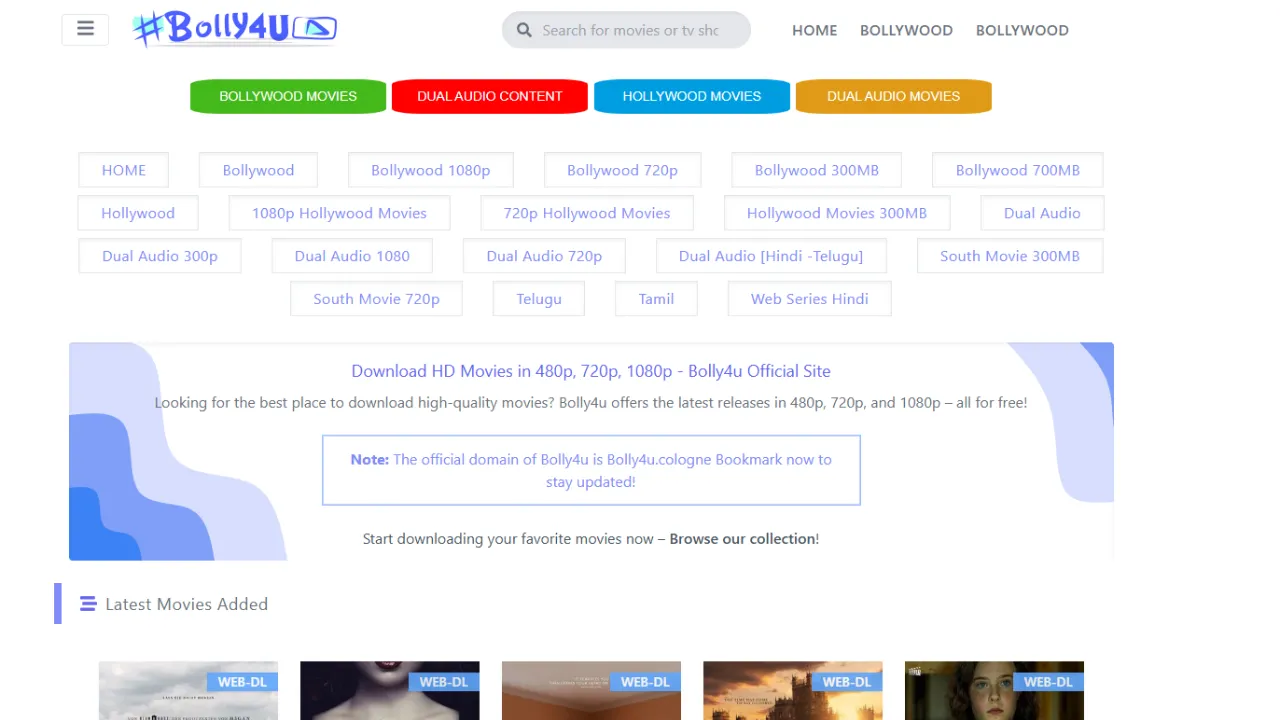Open Browse our collection link

(743, 538)
